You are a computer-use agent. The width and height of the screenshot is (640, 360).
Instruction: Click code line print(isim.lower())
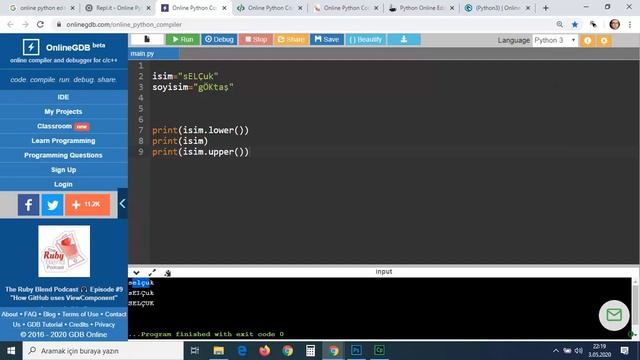tap(200, 130)
